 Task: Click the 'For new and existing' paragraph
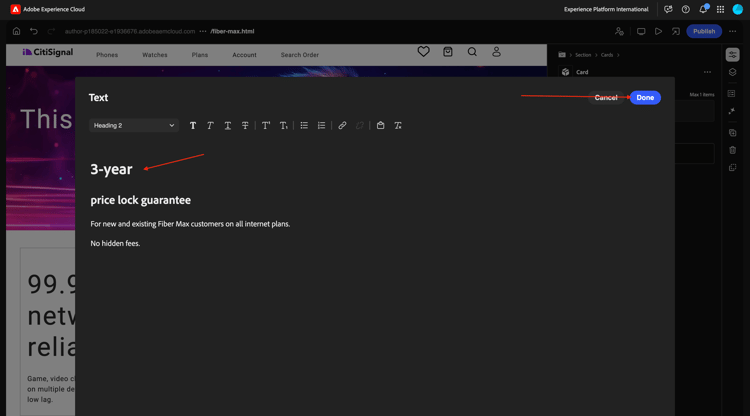click(190, 224)
